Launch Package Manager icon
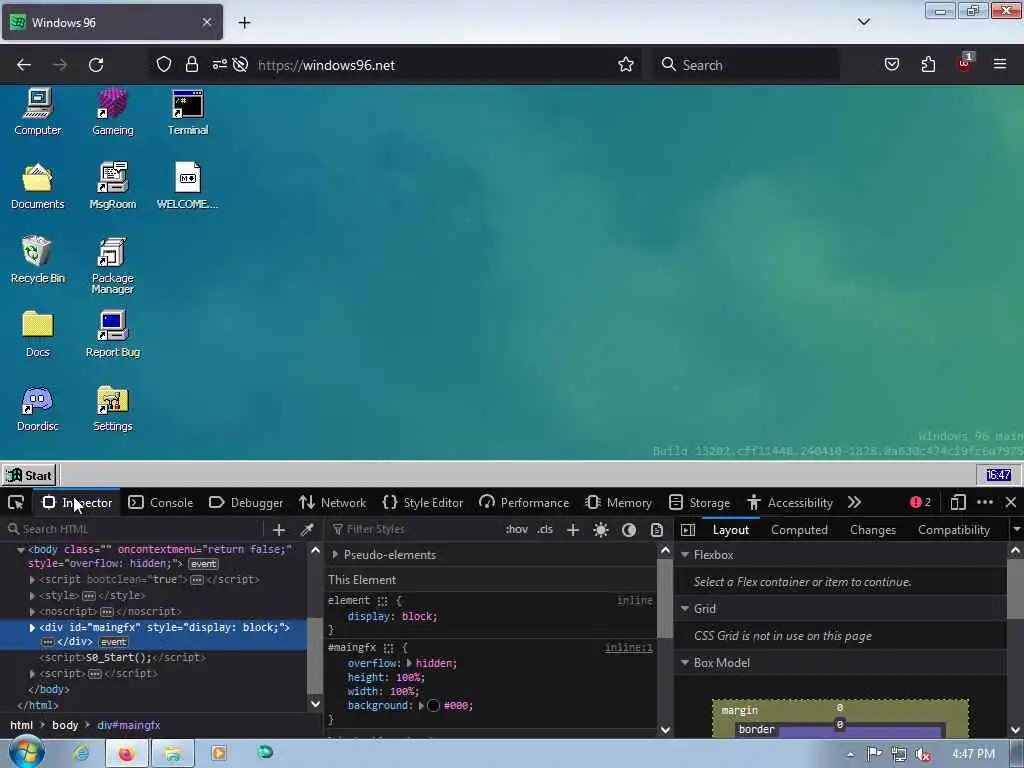Viewport: 1024px width, 768px height. click(112, 265)
